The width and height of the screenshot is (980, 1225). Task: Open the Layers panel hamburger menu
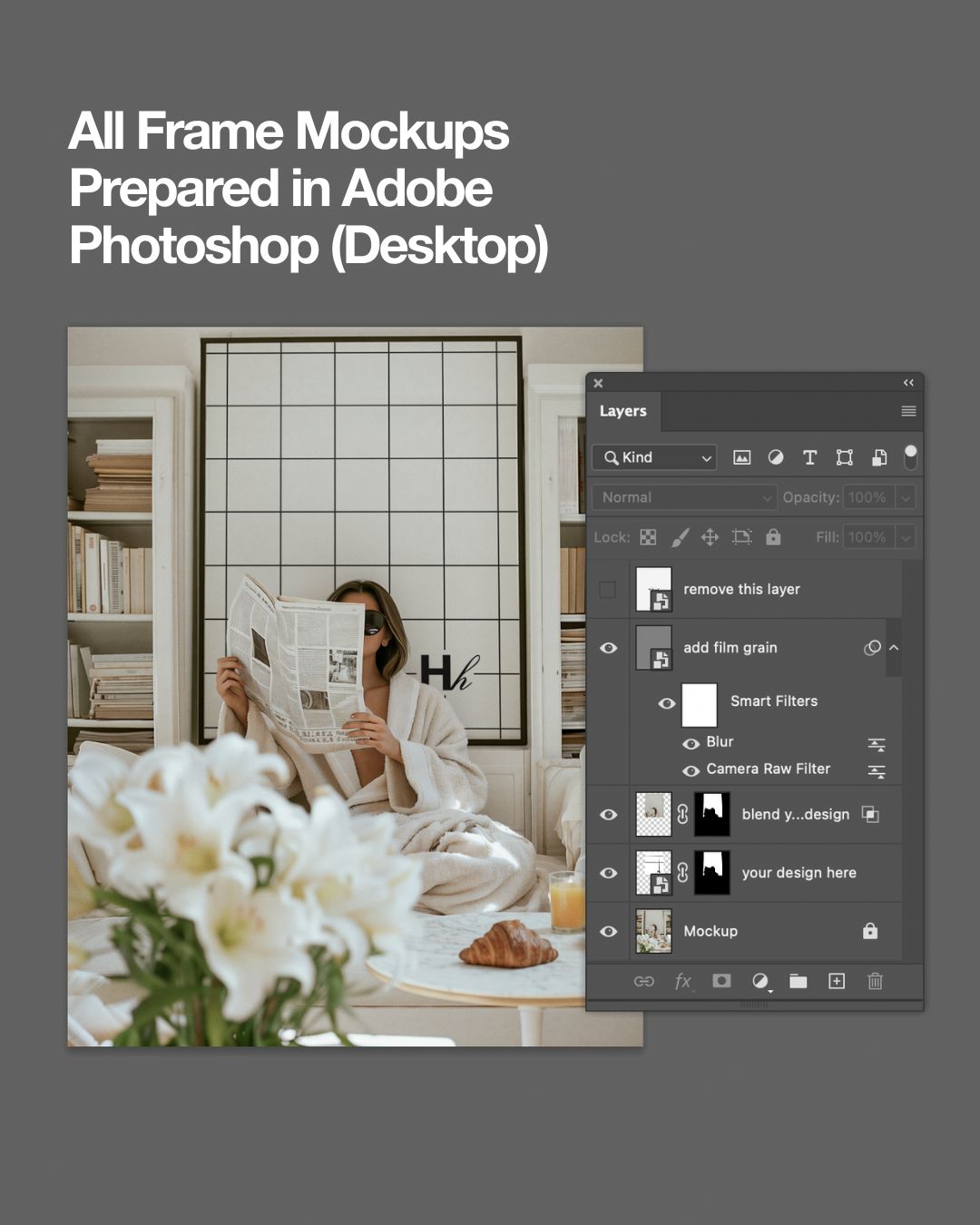907,411
